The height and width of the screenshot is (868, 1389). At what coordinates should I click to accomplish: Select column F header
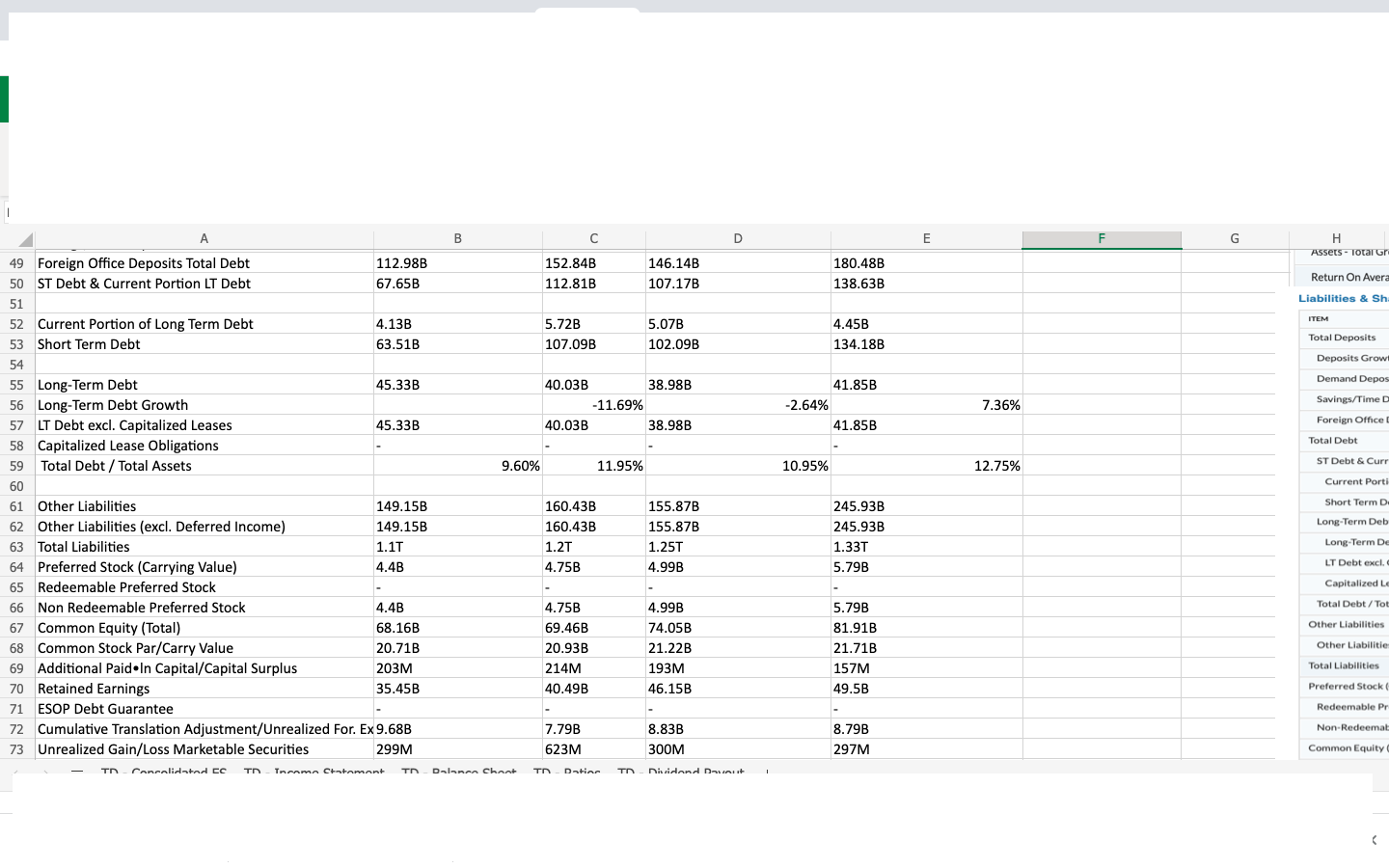[1102, 238]
